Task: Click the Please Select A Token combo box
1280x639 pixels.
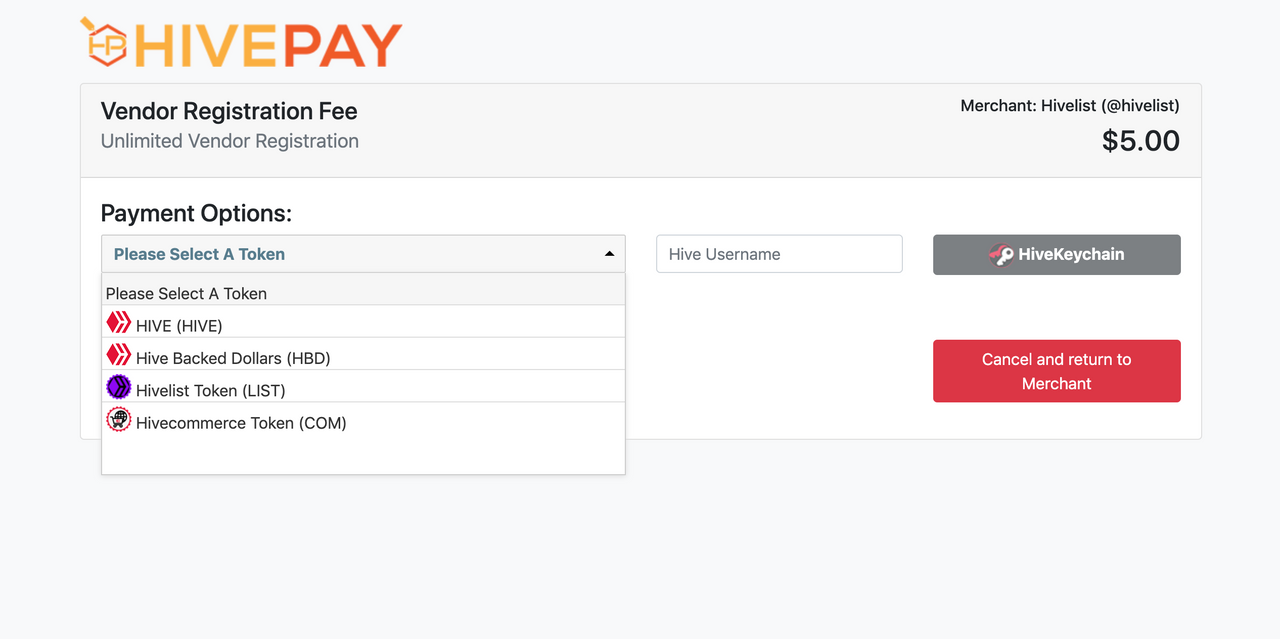Action: [x=363, y=254]
